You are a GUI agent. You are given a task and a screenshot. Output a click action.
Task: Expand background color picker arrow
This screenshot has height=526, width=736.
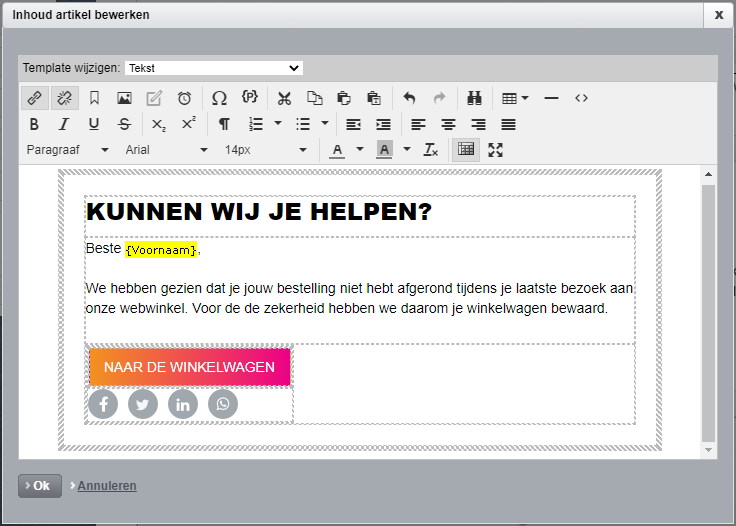[407, 149]
